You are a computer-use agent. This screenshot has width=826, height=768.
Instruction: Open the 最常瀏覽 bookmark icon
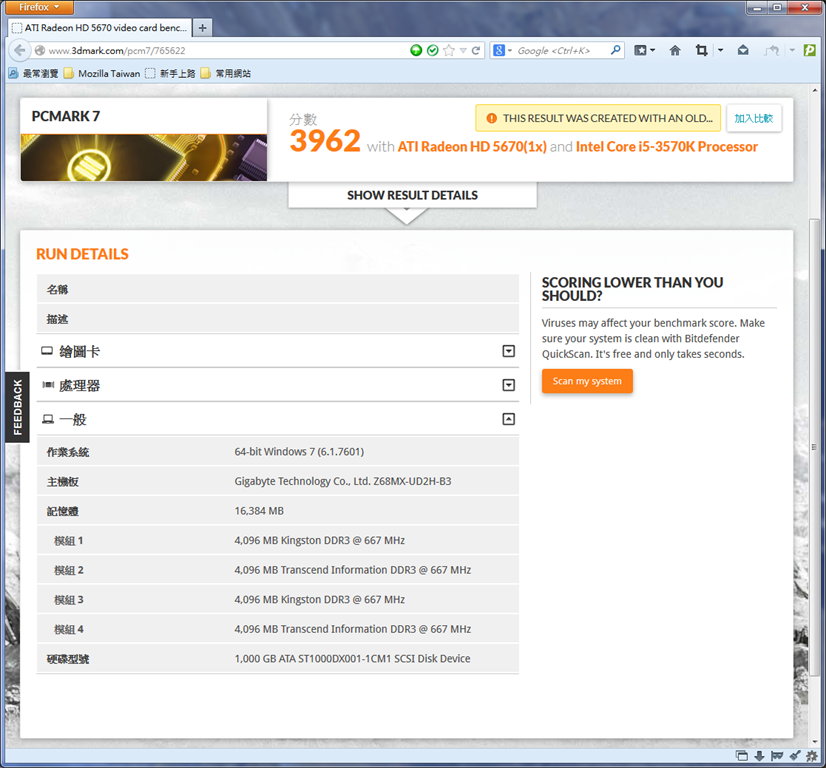click(x=14, y=73)
